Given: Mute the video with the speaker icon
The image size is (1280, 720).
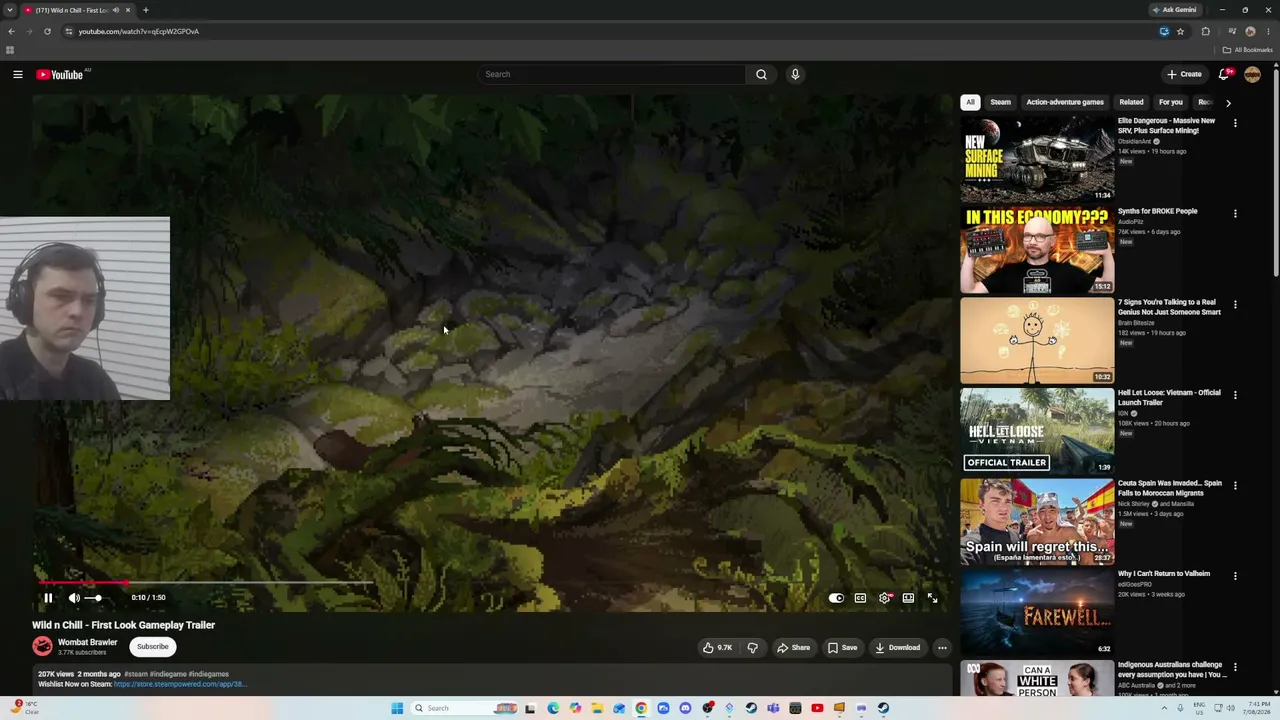Looking at the screenshot, I should [74, 598].
